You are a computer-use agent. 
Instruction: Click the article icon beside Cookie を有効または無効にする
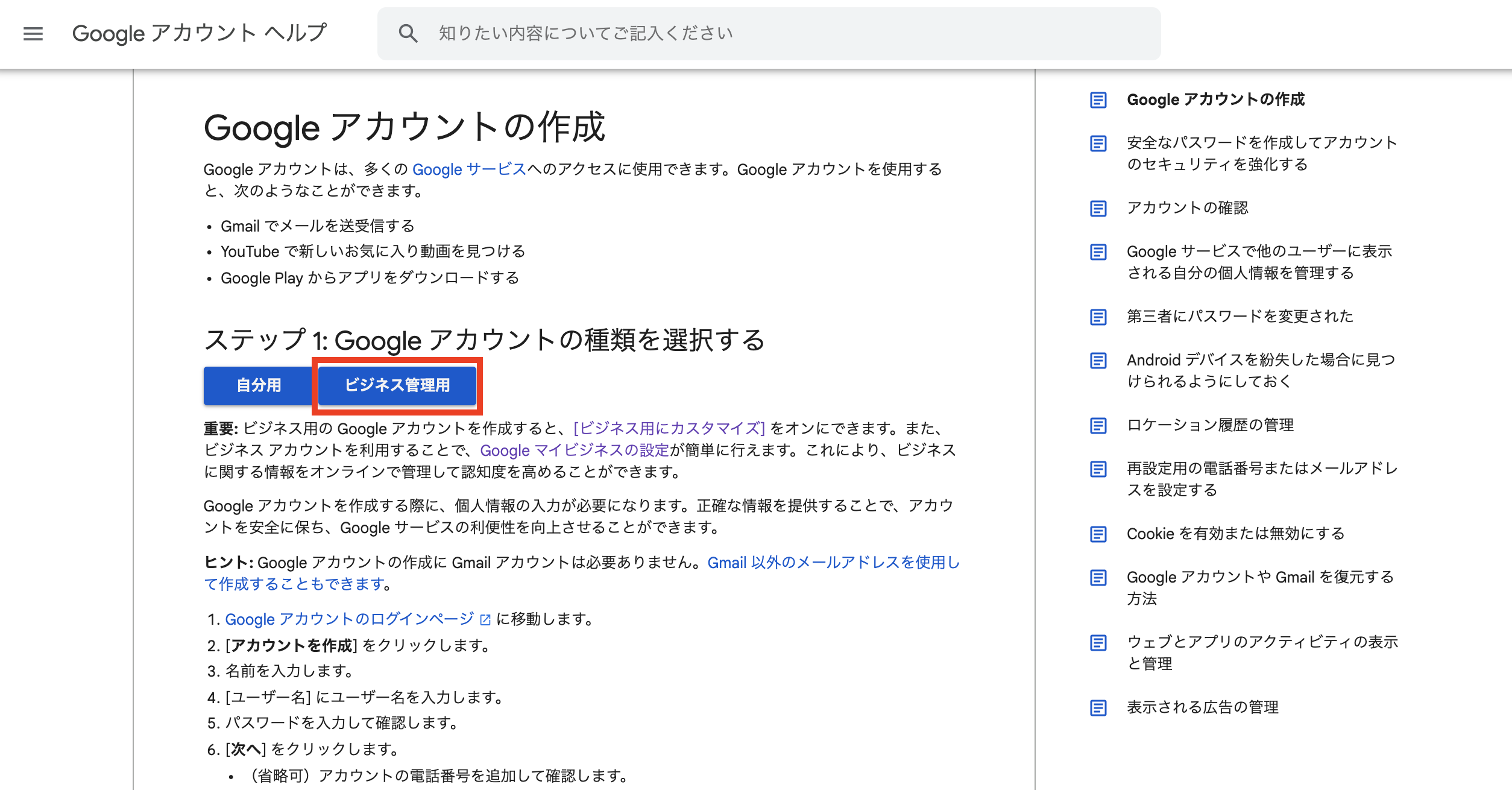(x=1097, y=534)
